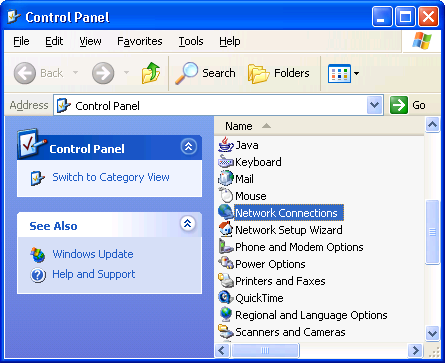The width and height of the screenshot is (445, 363).
Task: Open the Java control panel icon
Action: 226,145
